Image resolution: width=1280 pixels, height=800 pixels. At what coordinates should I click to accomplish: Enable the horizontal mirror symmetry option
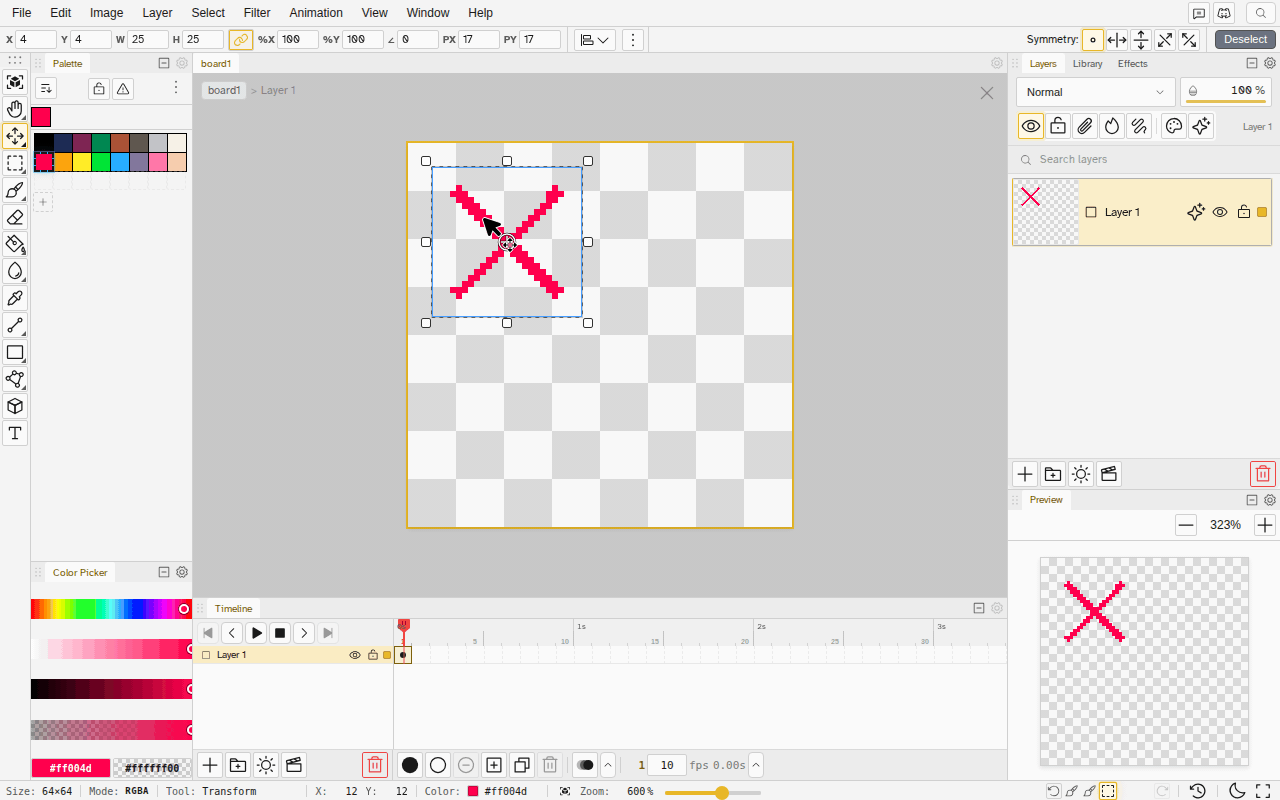point(1117,40)
